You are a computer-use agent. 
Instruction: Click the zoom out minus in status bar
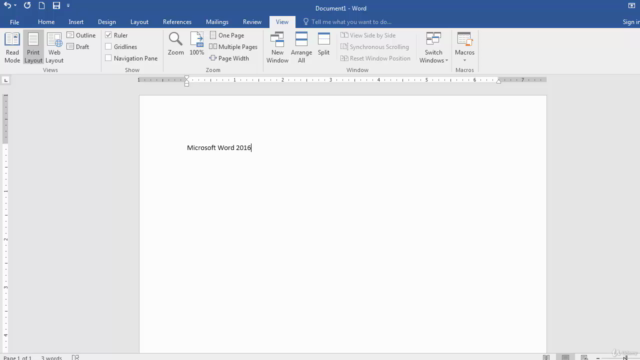click(x=598, y=358)
